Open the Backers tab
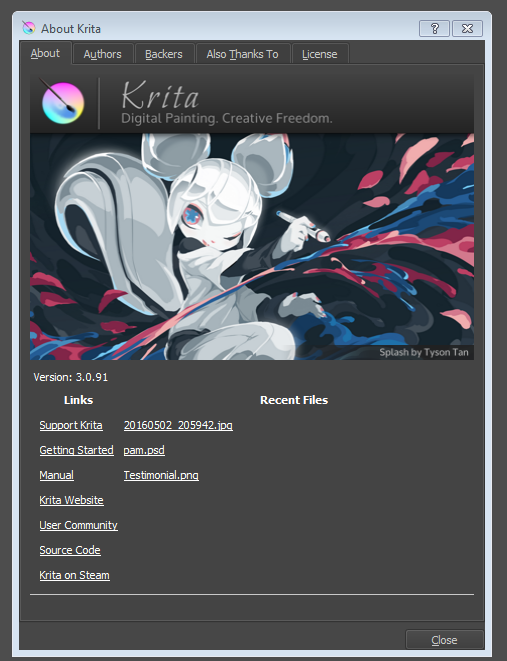The height and width of the screenshot is (661, 507). (164, 54)
